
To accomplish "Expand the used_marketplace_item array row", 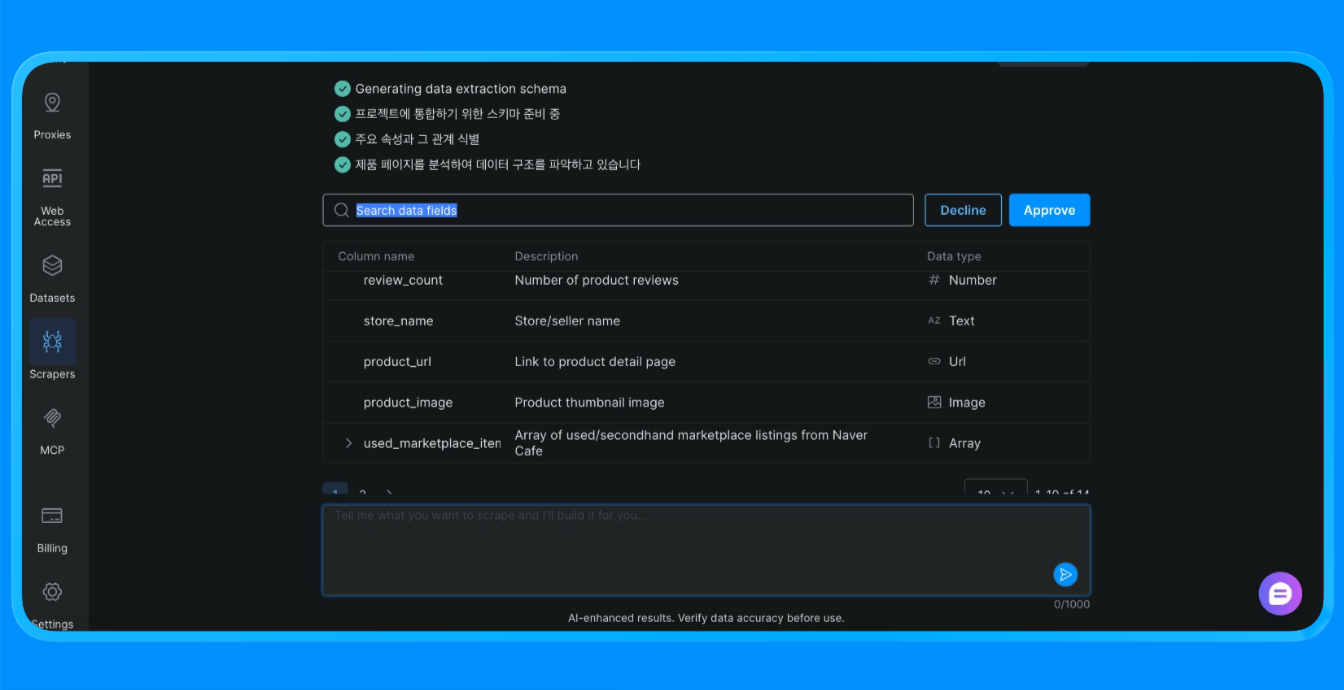I will pos(347,442).
